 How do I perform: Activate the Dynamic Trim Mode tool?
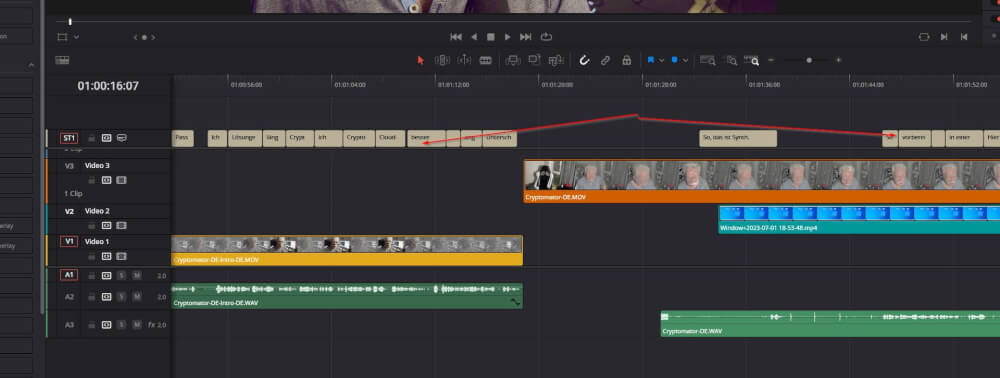[464, 60]
